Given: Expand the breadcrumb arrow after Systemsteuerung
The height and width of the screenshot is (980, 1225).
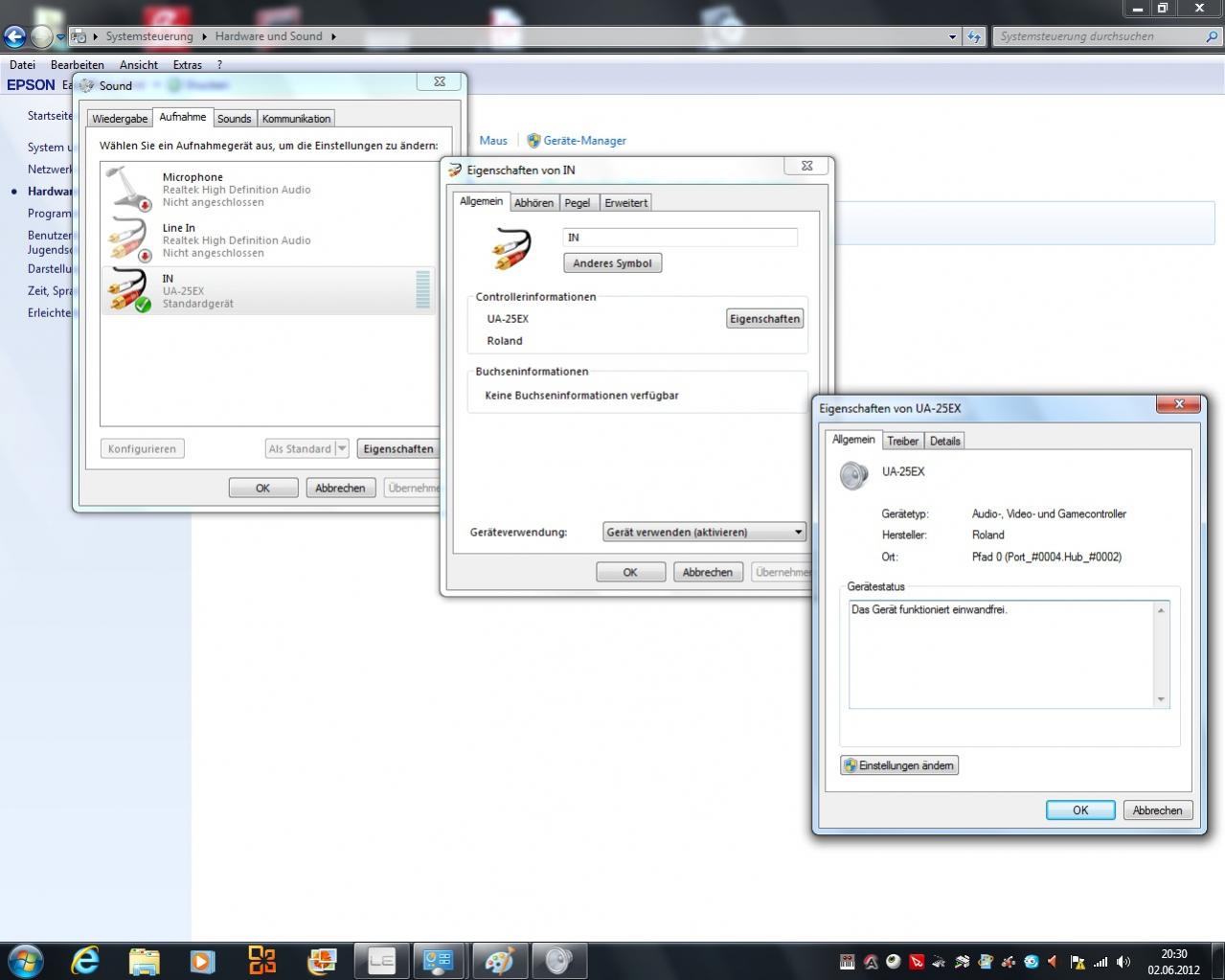Looking at the screenshot, I should pyautogui.click(x=202, y=36).
